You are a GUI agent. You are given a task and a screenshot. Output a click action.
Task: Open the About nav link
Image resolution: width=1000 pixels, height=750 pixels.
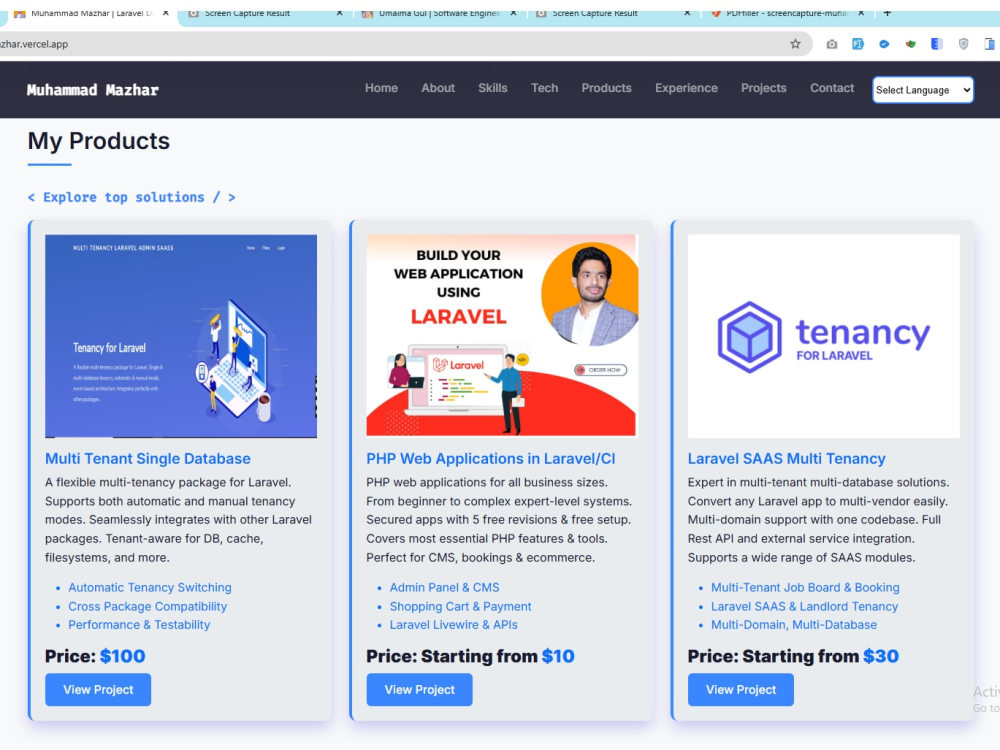pos(438,88)
